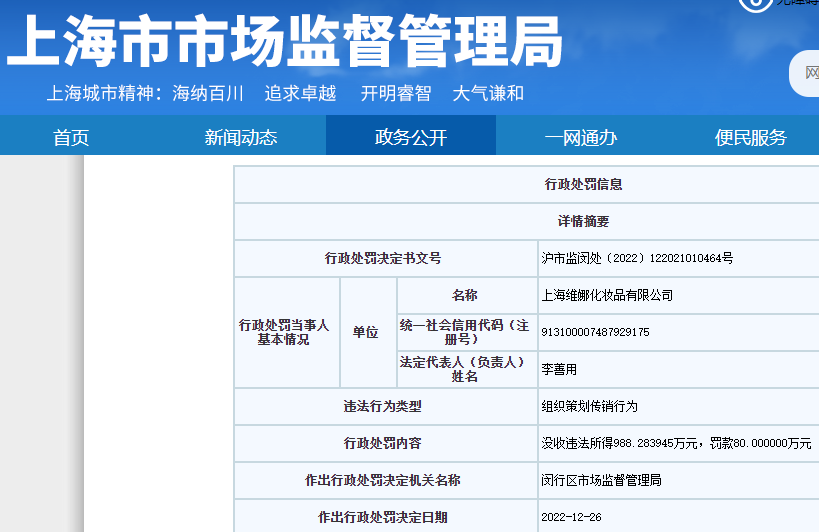
Task: Click the violation type 组织策划传销行为
Action: [x=589, y=406]
